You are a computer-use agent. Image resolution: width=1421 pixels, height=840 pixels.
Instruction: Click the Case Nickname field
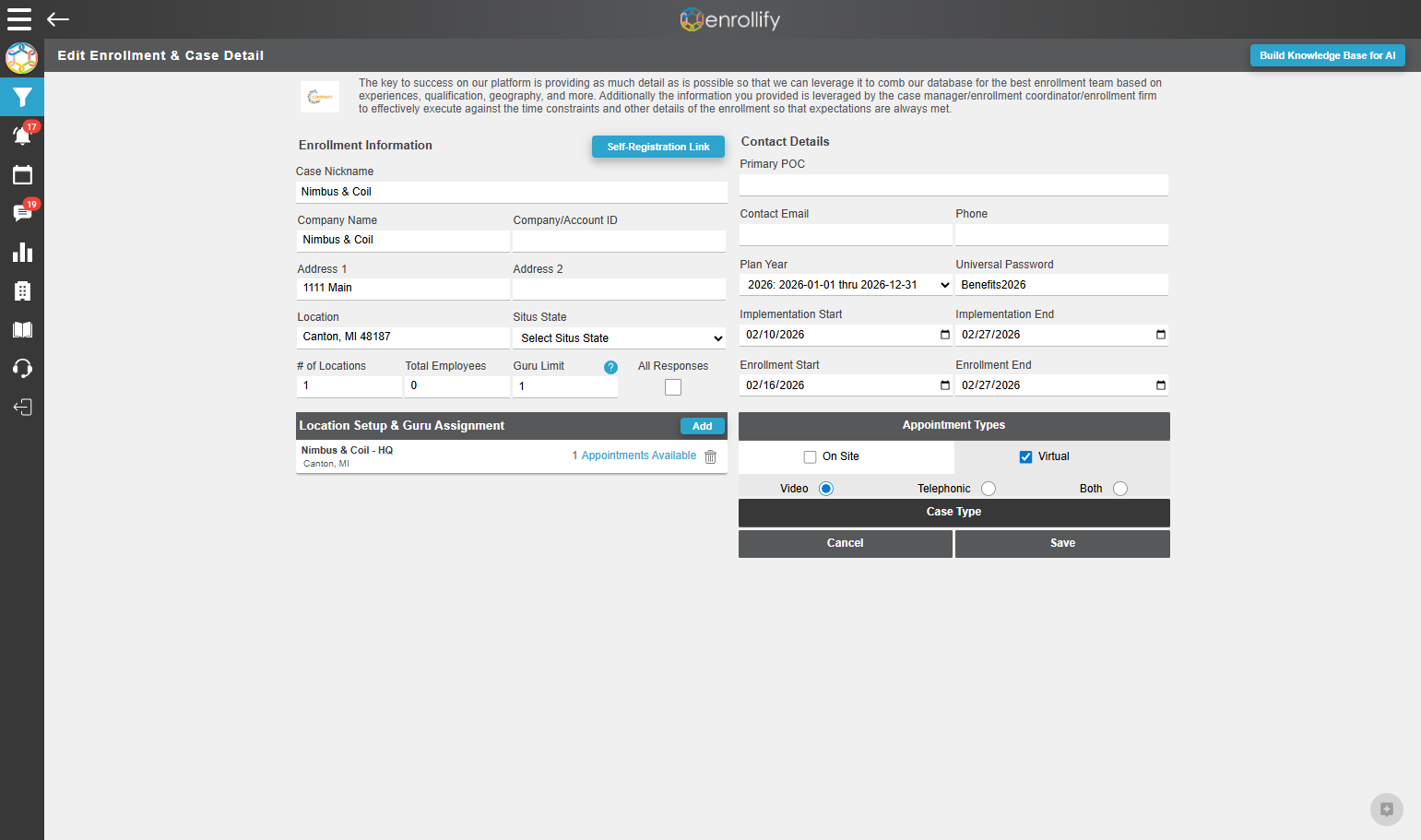pyautogui.click(x=512, y=192)
